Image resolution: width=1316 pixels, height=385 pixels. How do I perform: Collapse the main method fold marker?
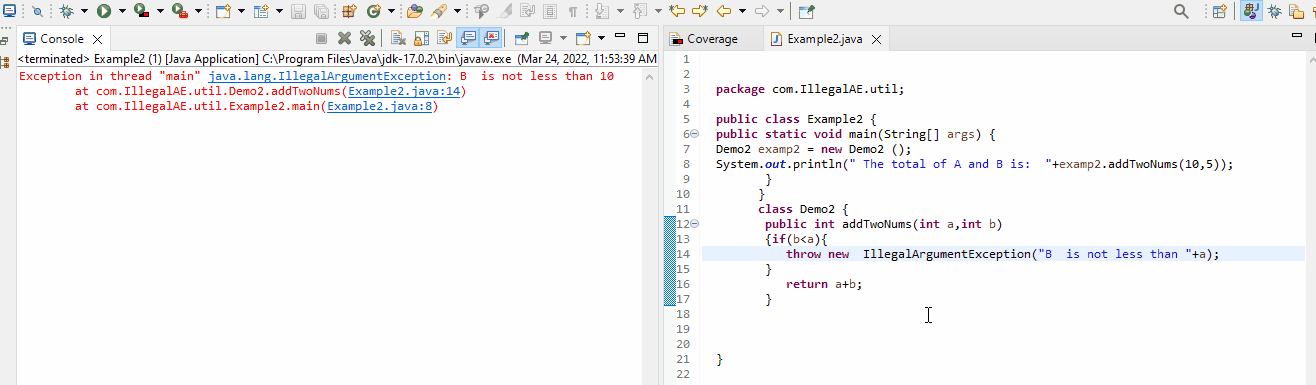[694, 133]
